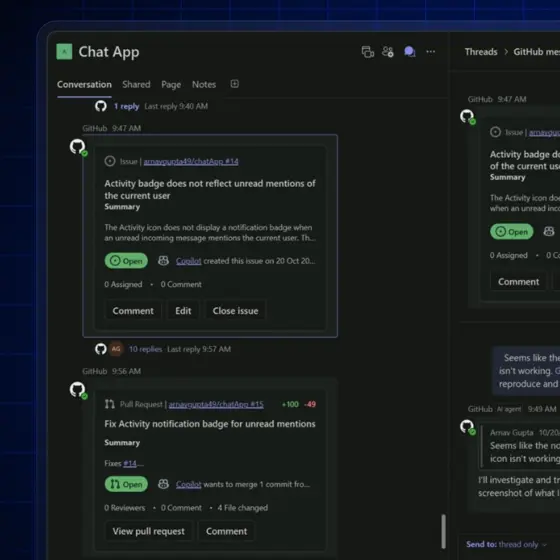Click GitHub avatar next to 10 replies
The image size is (560, 560).
pyautogui.click(x=101, y=349)
